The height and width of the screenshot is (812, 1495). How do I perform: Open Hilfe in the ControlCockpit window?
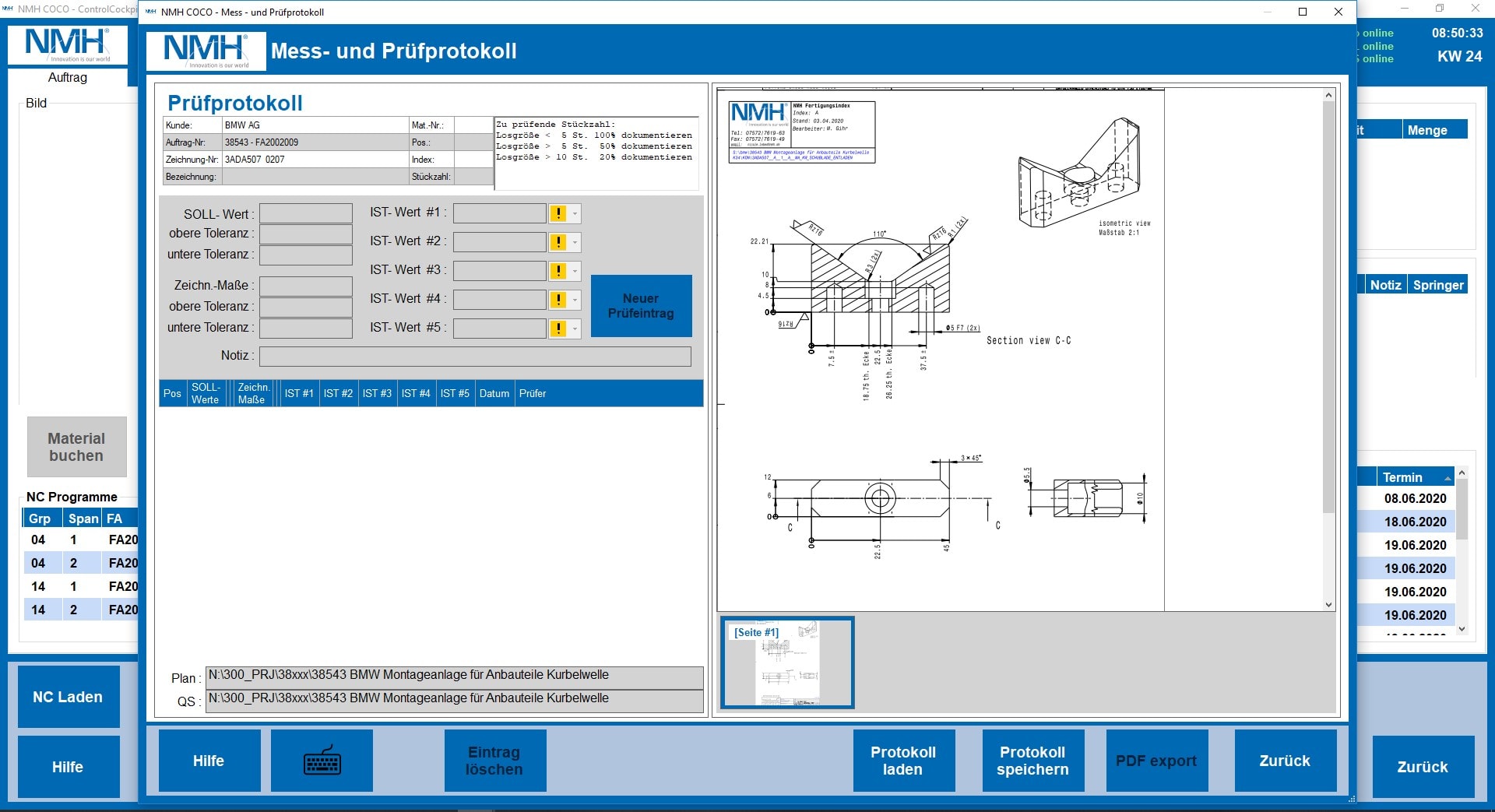(69, 767)
